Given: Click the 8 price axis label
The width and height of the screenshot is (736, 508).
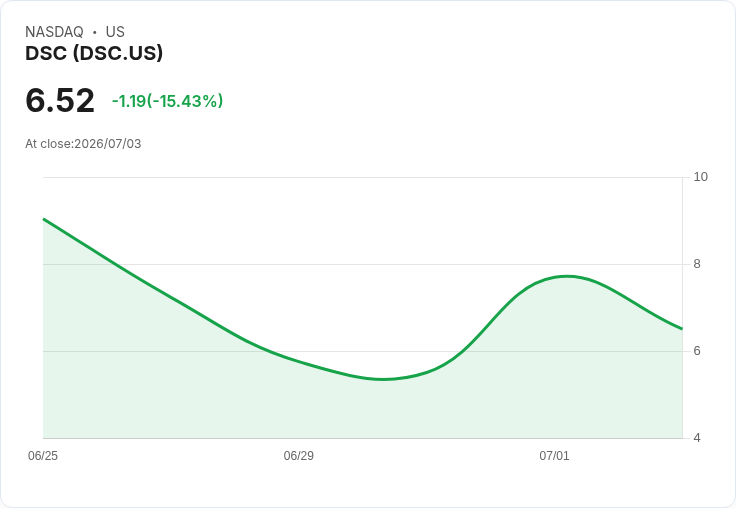Looking at the screenshot, I should (x=697, y=264).
